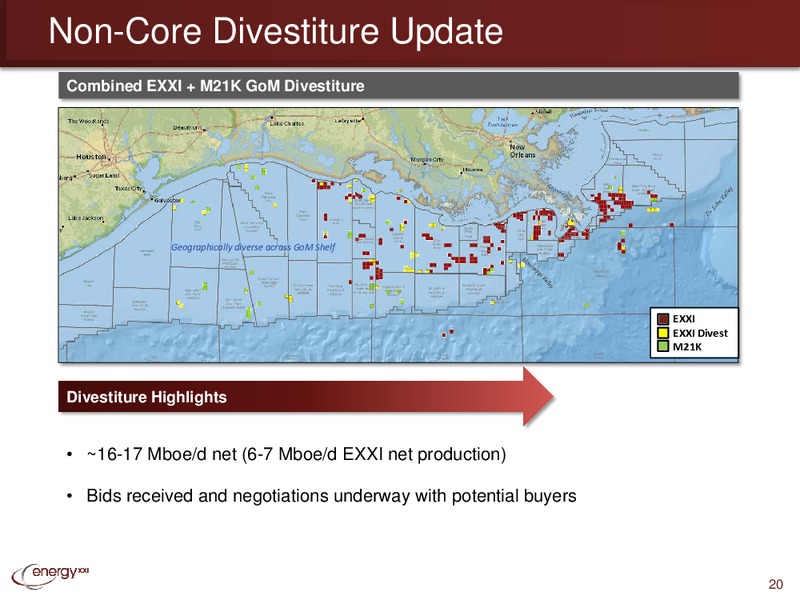Select the 'M21K' legend label
This screenshot has height=600, width=800.
pyautogui.click(x=687, y=347)
